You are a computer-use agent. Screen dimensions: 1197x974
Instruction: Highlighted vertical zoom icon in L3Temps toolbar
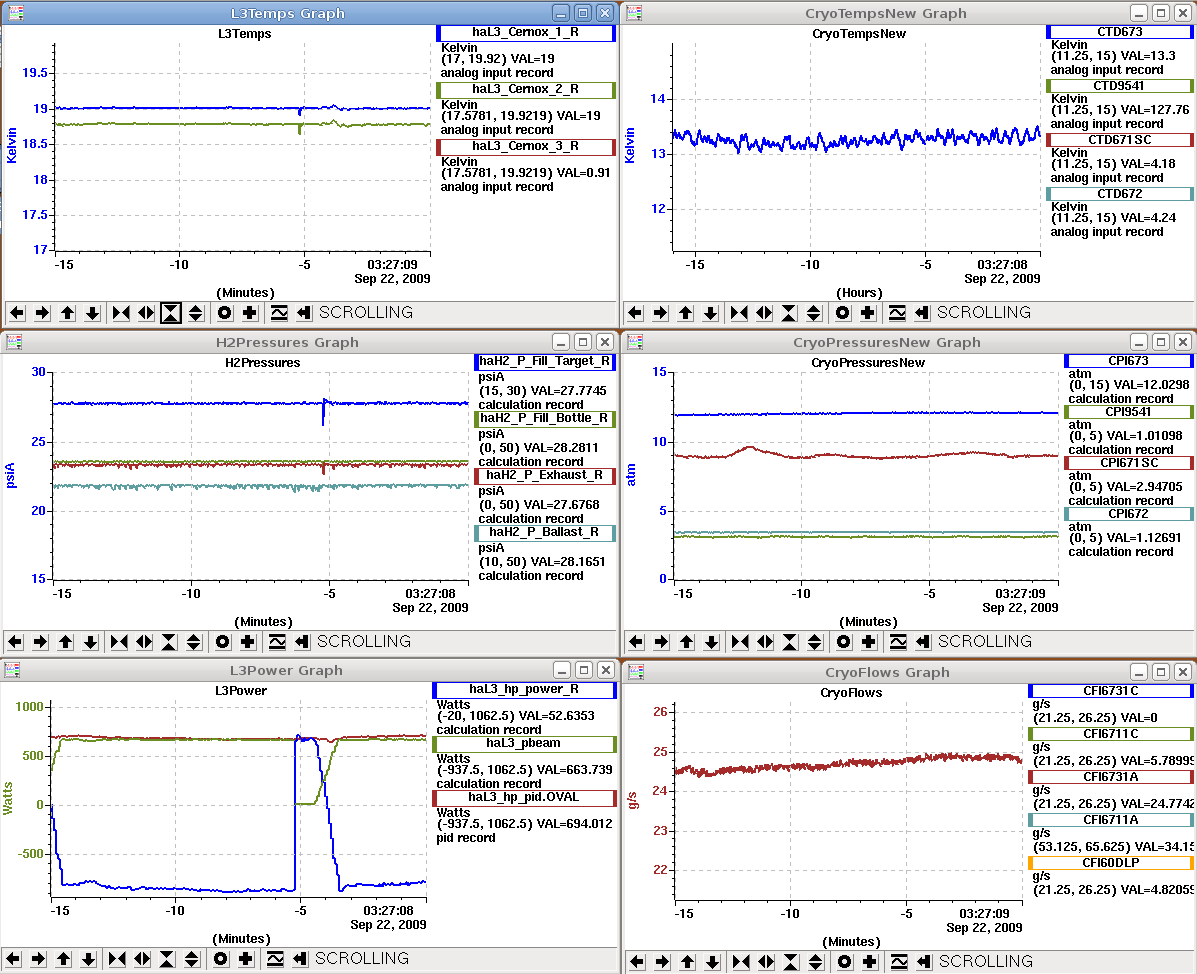[171, 313]
